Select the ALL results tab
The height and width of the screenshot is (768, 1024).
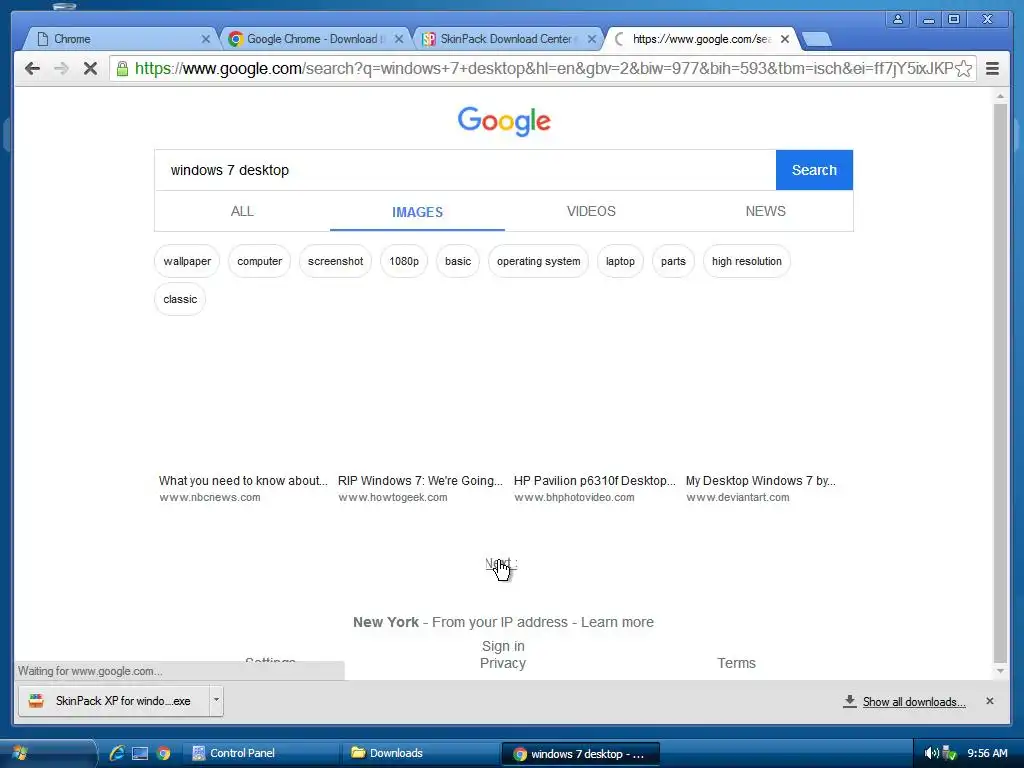pyautogui.click(x=242, y=212)
